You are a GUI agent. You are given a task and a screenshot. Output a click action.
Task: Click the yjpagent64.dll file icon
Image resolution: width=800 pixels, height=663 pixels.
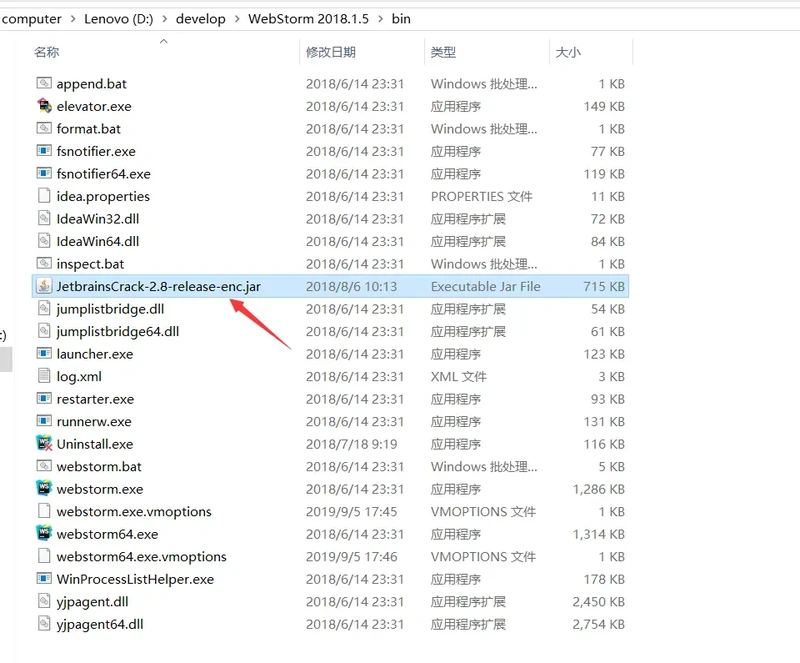[44, 624]
